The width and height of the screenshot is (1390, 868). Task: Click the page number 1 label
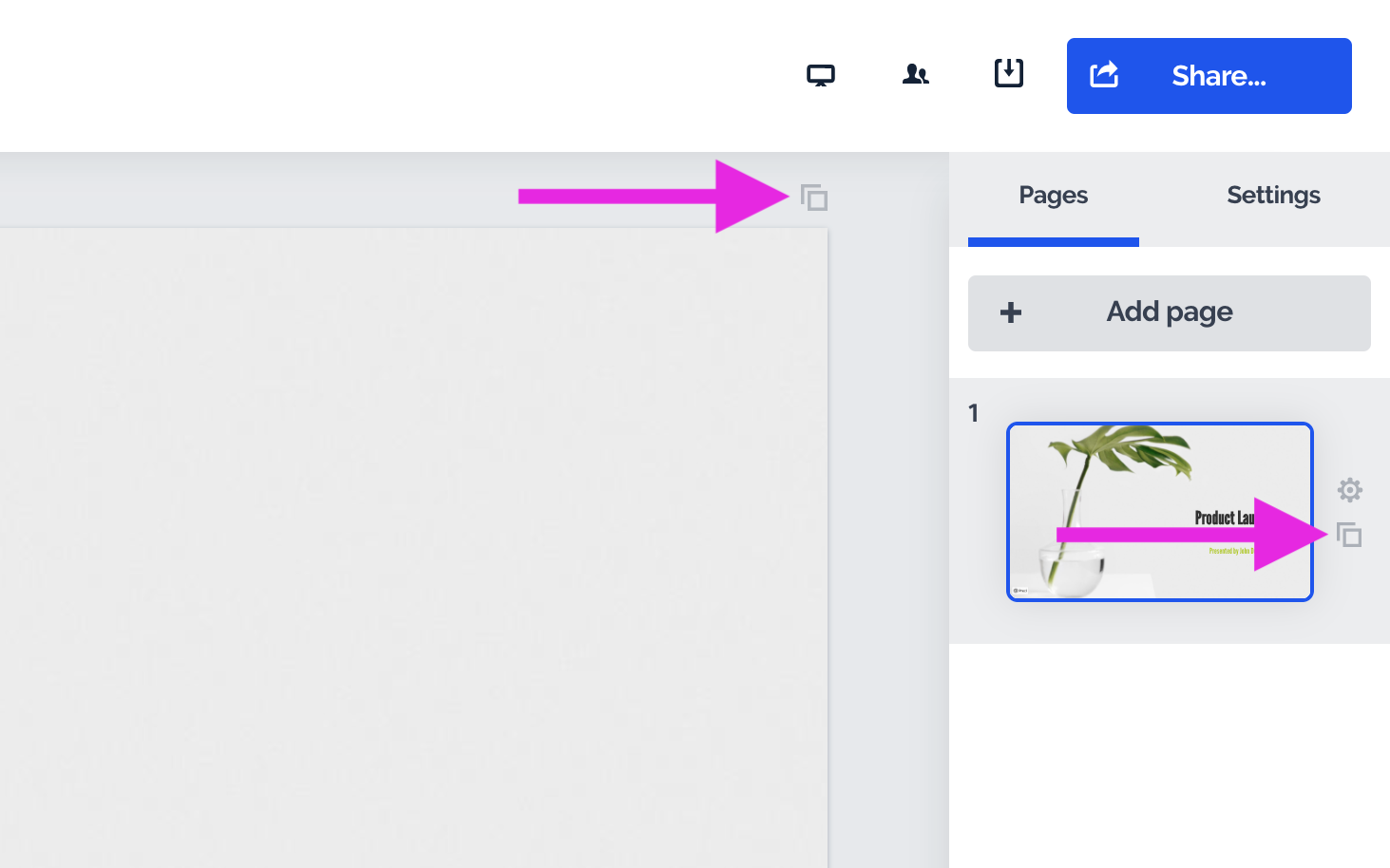973,413
